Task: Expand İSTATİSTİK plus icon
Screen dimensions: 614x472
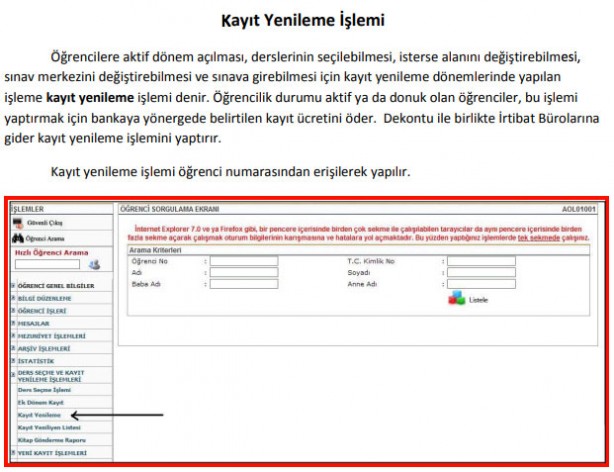Action: pos(13,361)
